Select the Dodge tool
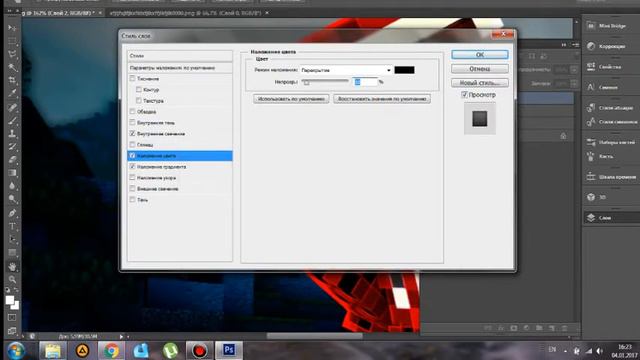 tap(12, 199)
